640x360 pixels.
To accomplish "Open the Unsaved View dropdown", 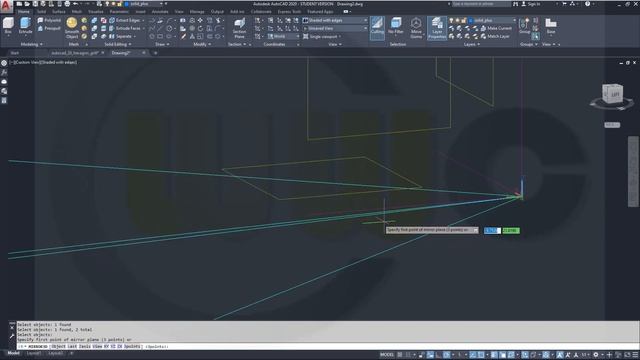I will [335, 28].
